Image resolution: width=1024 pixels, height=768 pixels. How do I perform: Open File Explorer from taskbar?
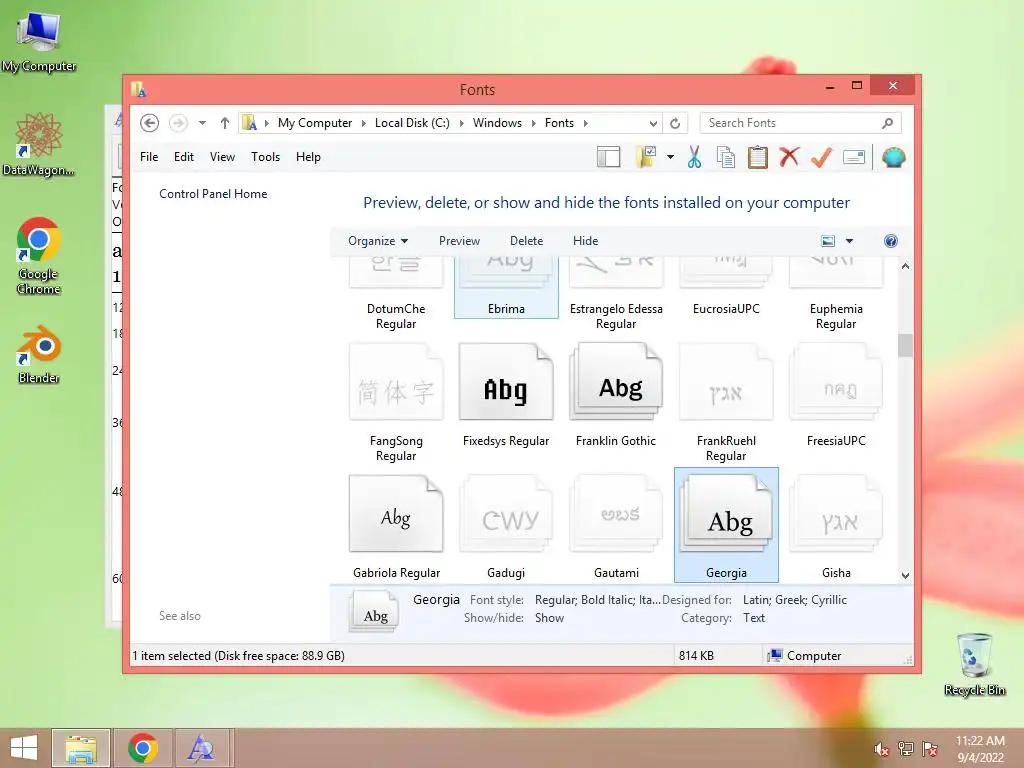click(80, 748)
